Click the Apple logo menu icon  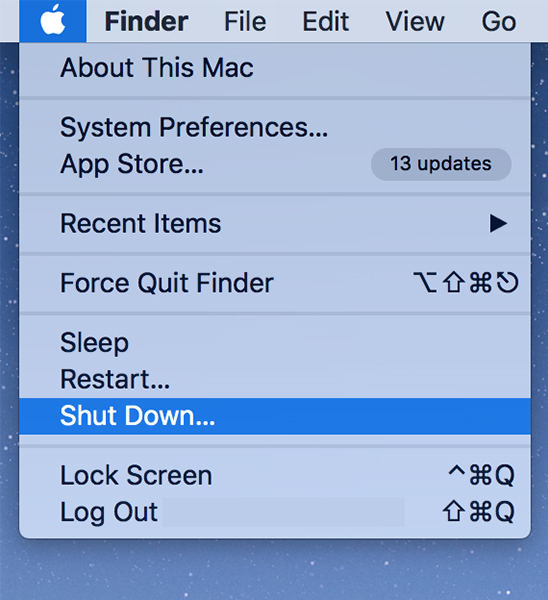[x=53, y=21]
